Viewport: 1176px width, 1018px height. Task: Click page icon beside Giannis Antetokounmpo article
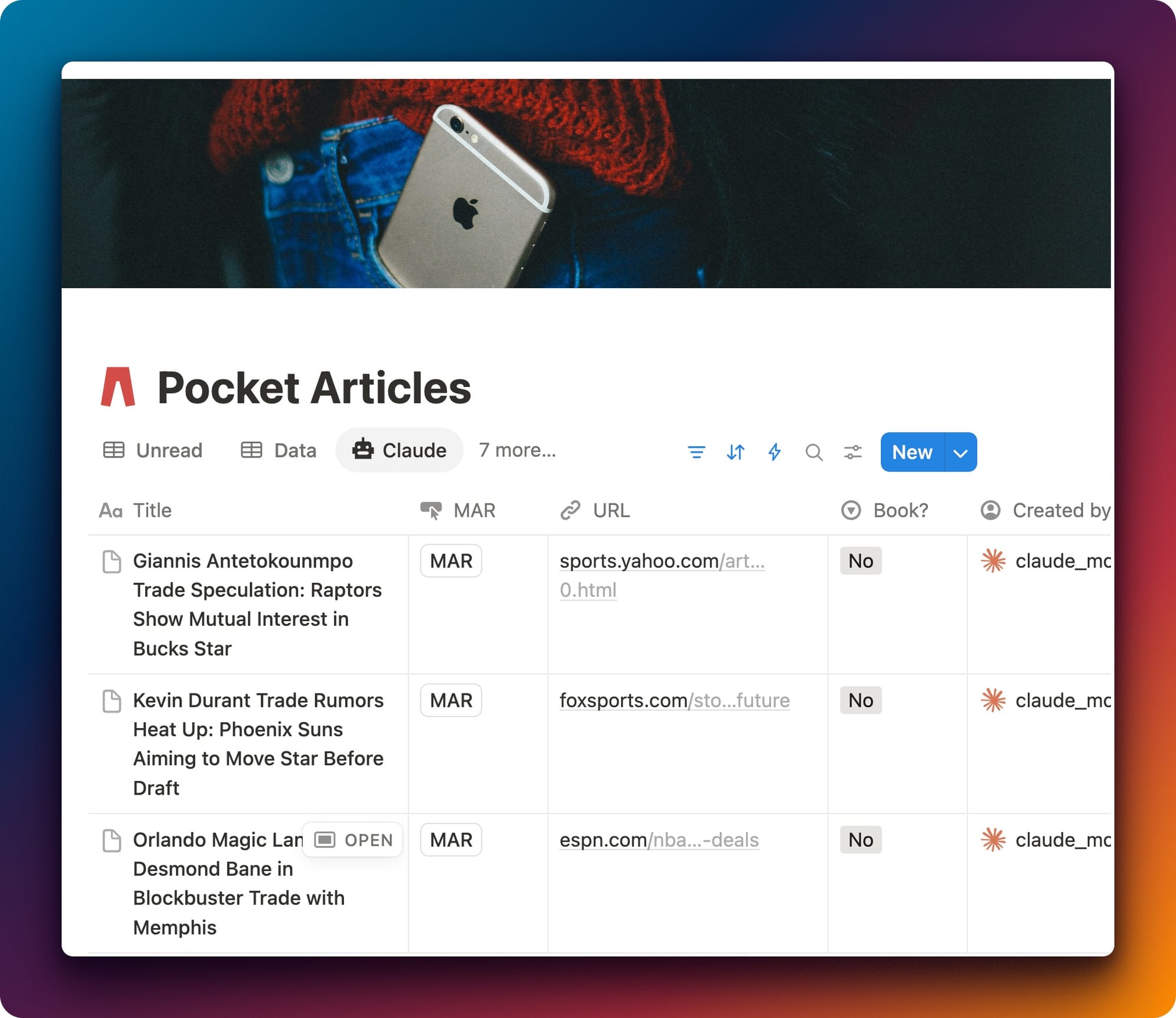click(112, 562)
